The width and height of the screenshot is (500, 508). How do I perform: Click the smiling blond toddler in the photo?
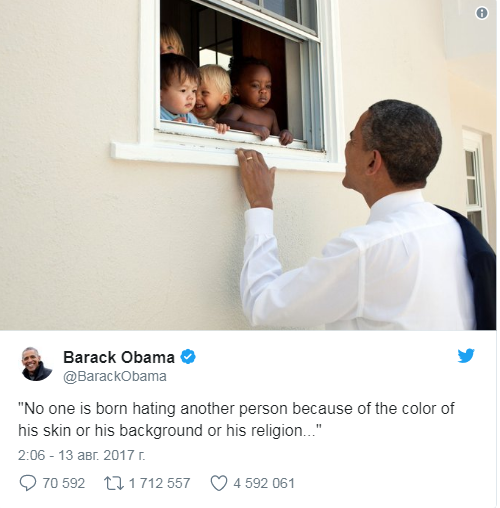click(x=212, y=95)
